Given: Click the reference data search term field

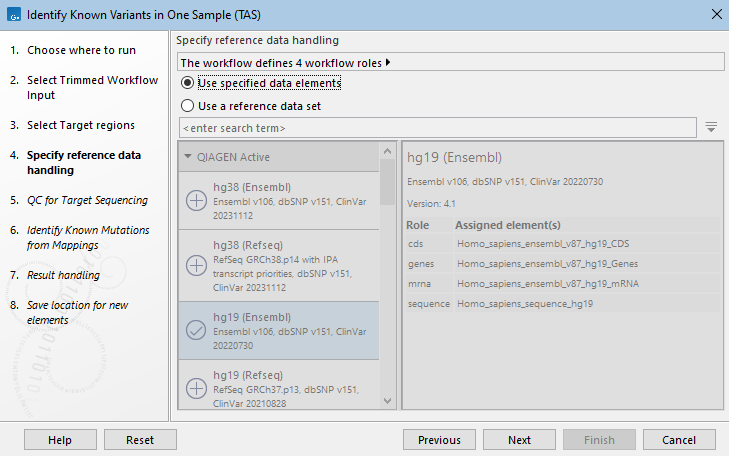Looking at the screenshot, I should point(437,128).
